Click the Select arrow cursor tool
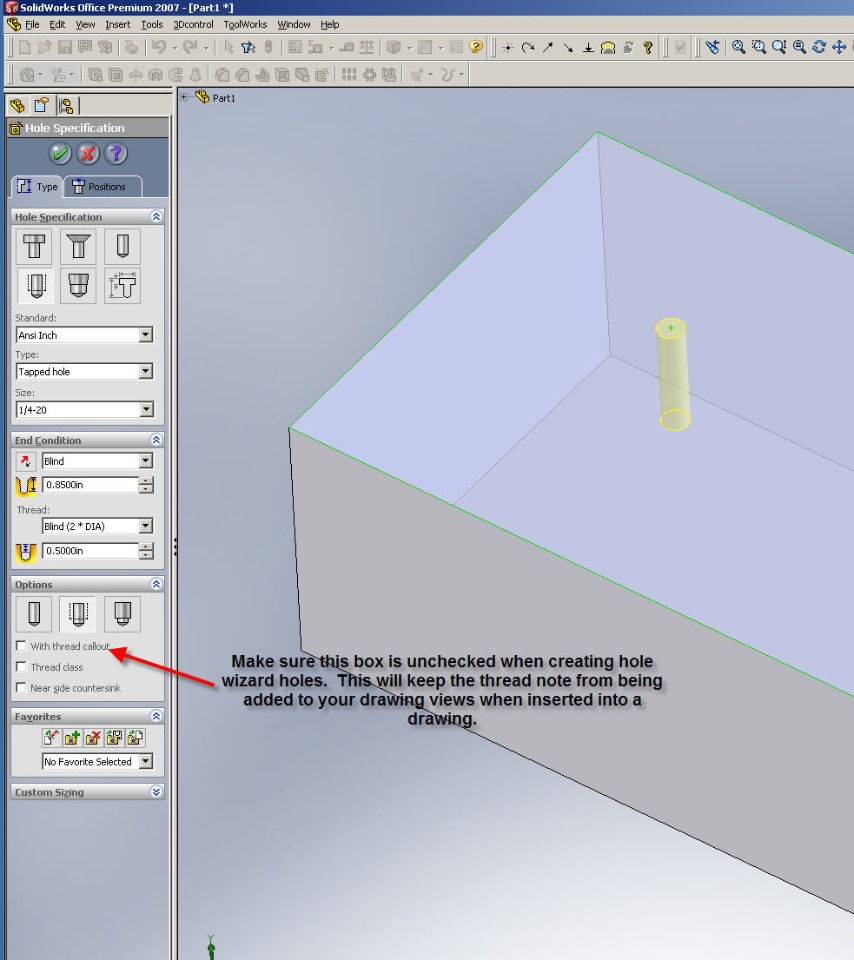Viewport: 854px width, 960px height. coord(228,47)
